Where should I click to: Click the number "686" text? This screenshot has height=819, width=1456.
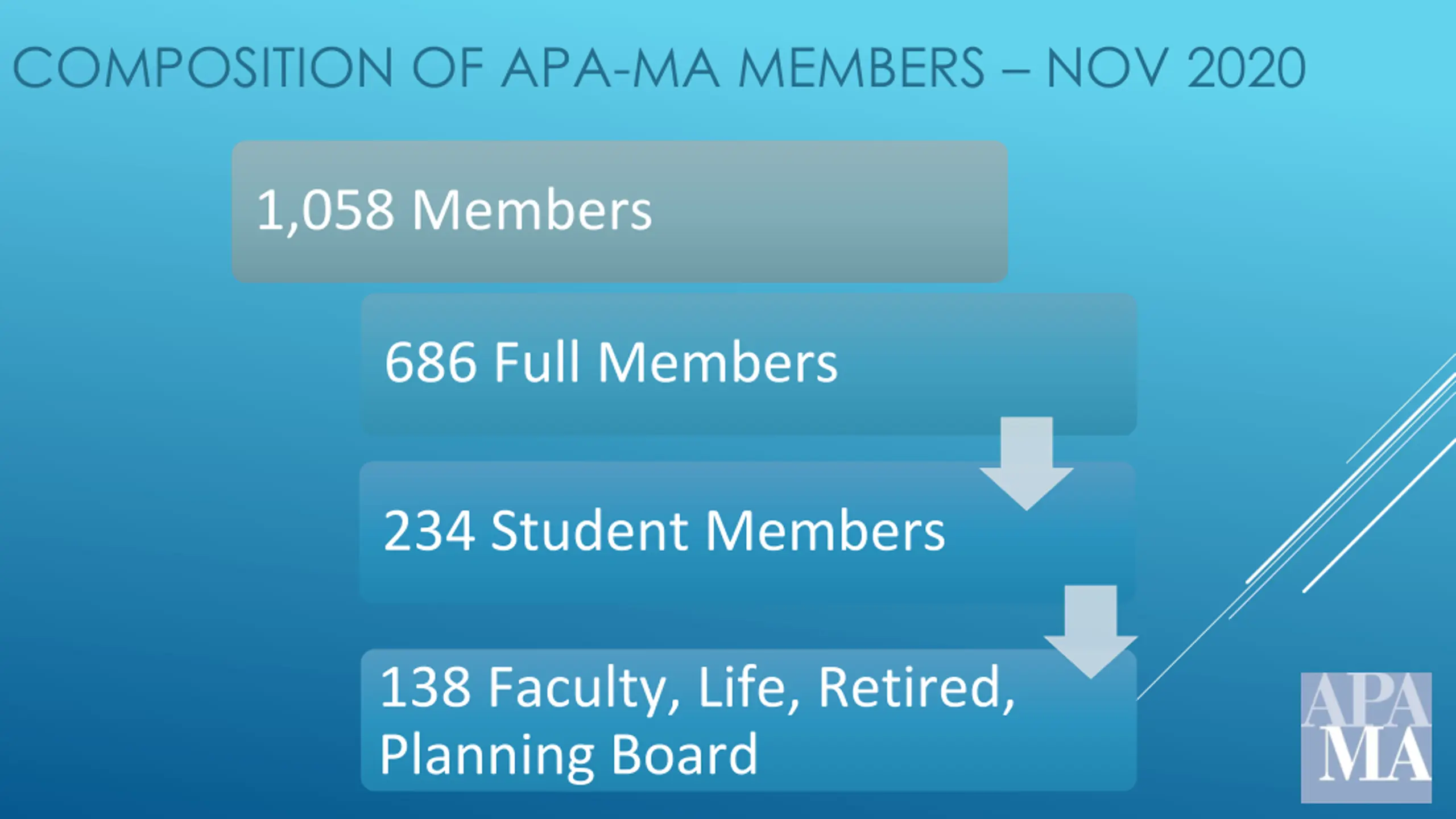(431, 362)
